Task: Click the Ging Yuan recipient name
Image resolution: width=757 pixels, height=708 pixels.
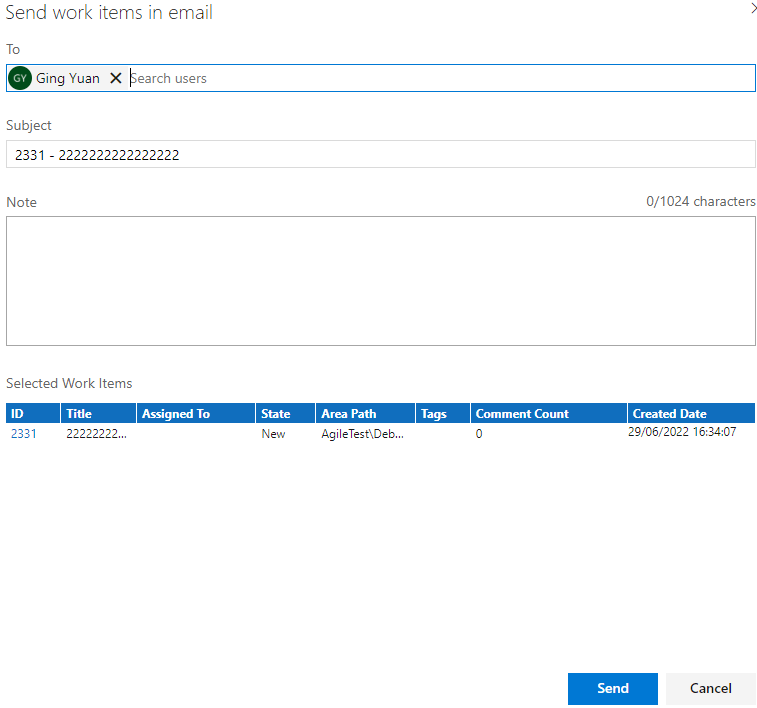Action: [x=68, y=79]
